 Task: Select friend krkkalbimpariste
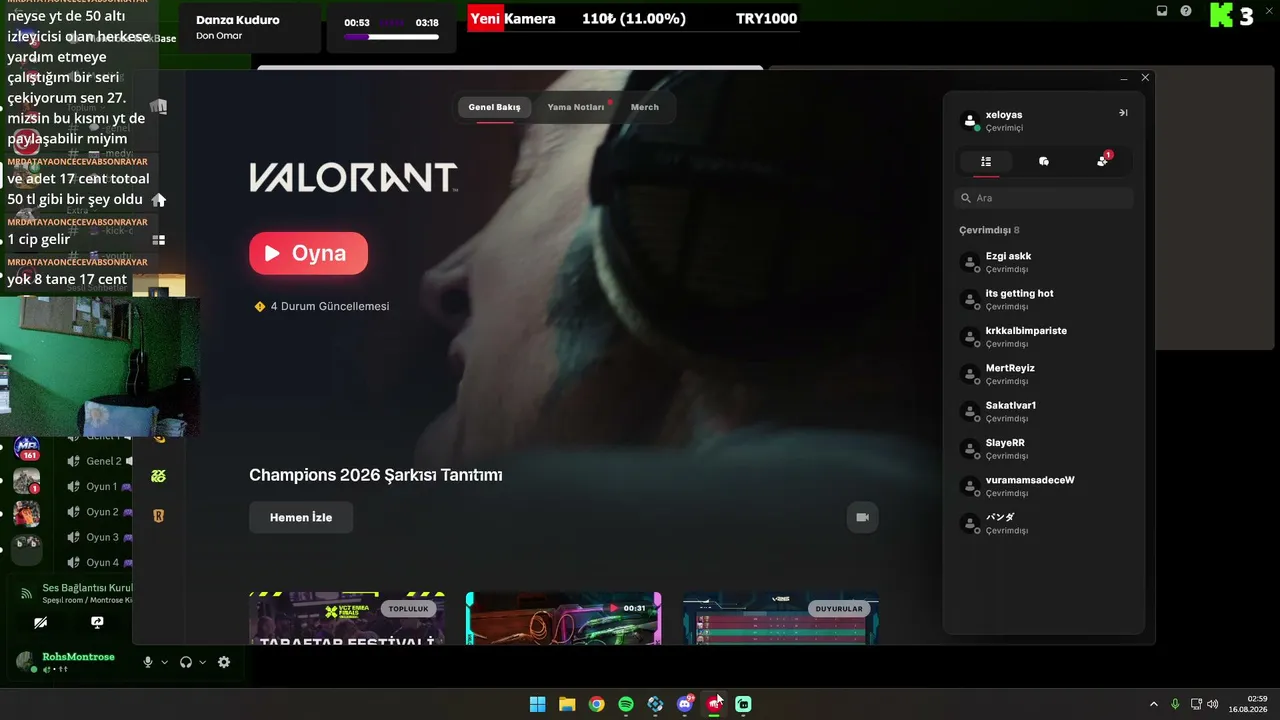point(1044,337)
